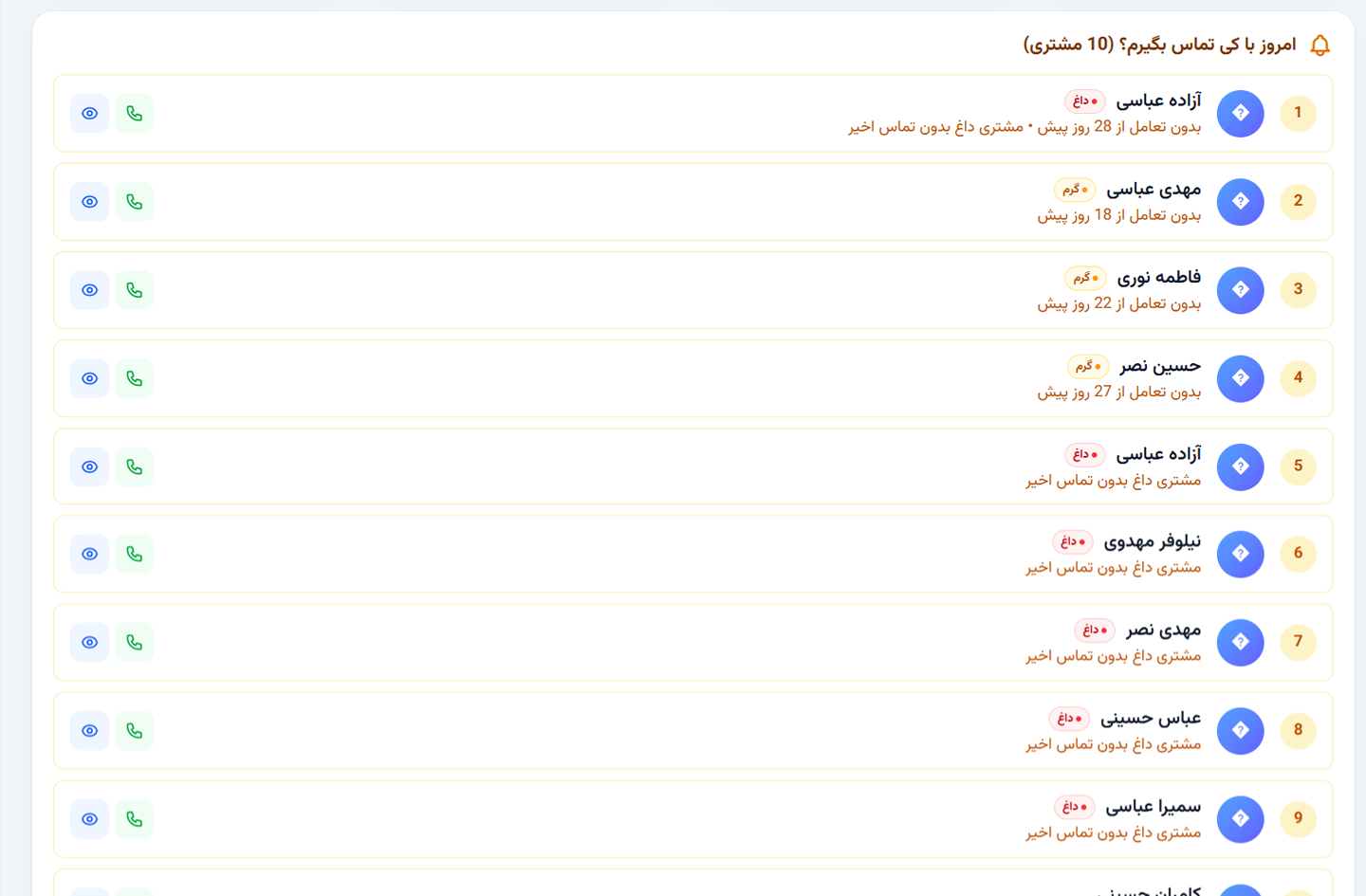Click the text بدون تعامل از 22 روز پیش
The height and width of the screenshot is (896, 1366).
[1119, 303]
